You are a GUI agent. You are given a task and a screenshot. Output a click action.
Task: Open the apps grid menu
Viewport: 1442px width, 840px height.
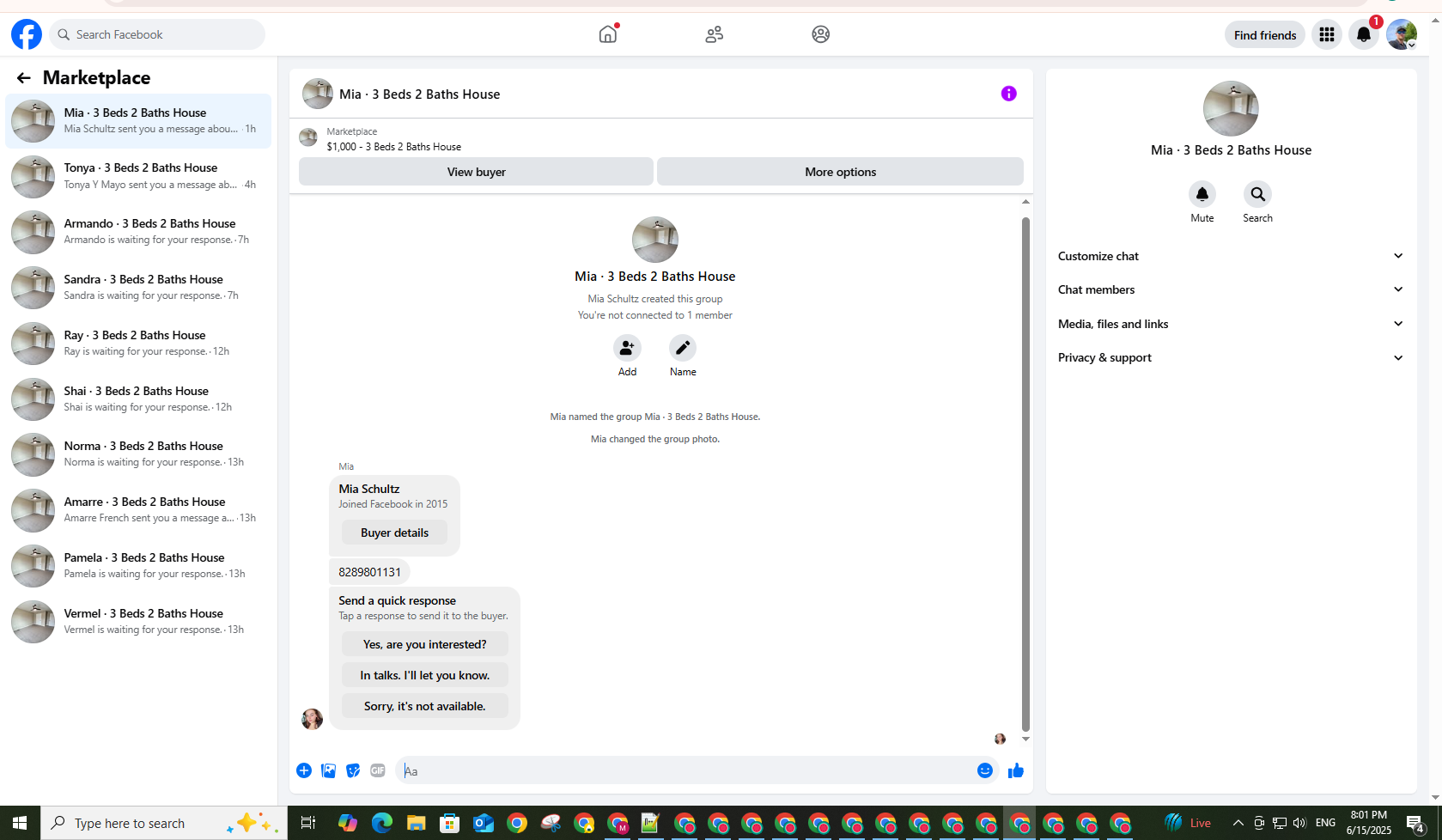point(1327,34)
